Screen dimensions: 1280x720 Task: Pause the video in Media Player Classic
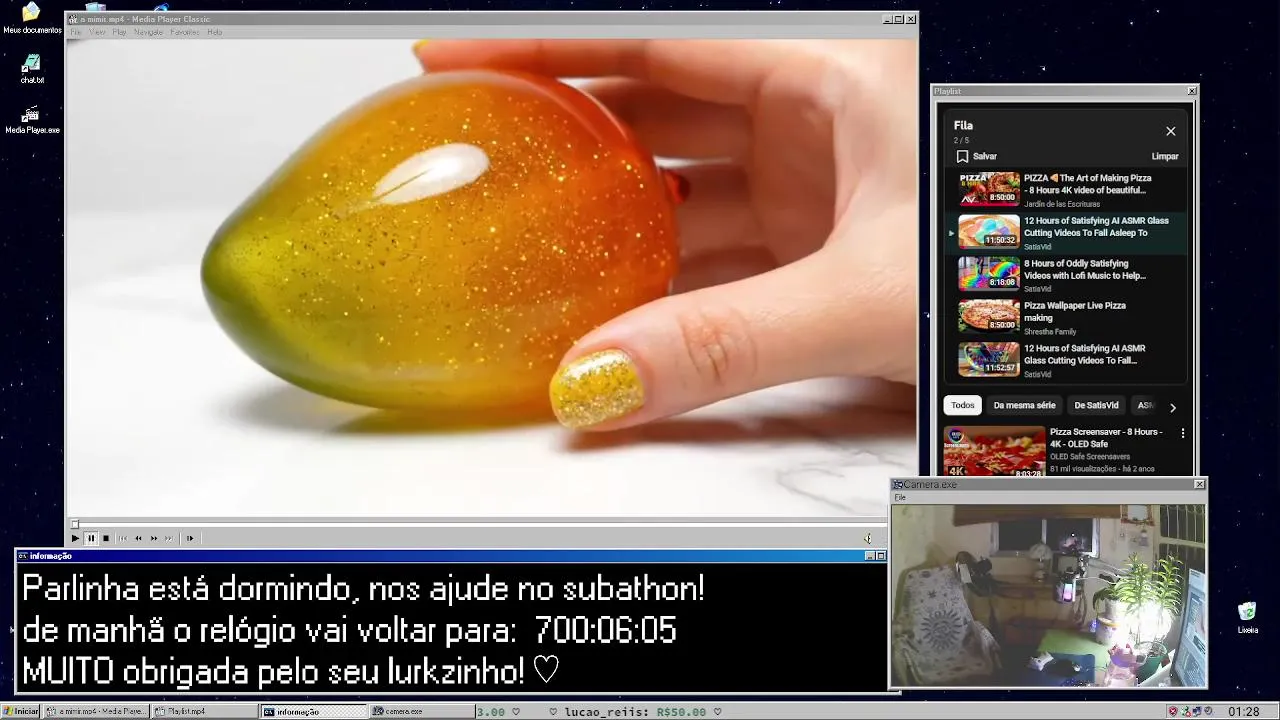[91, 538]
